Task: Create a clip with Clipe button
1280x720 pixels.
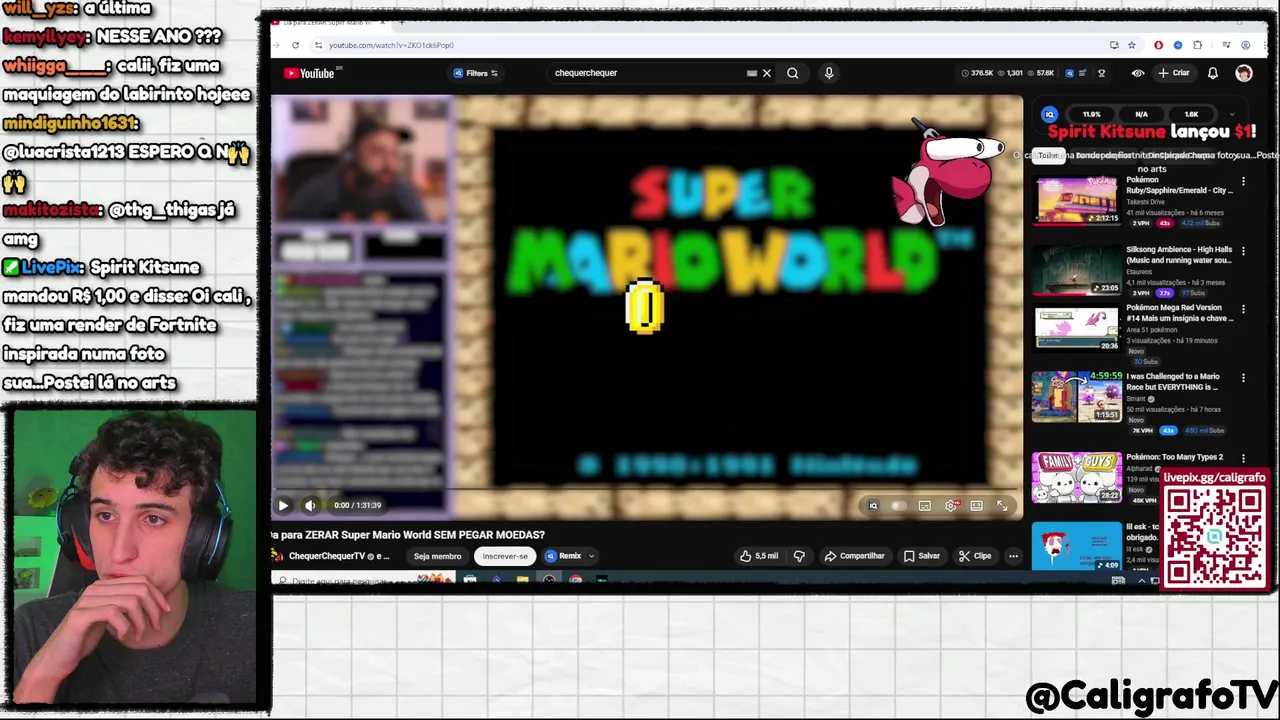Action: coord(975,556)
